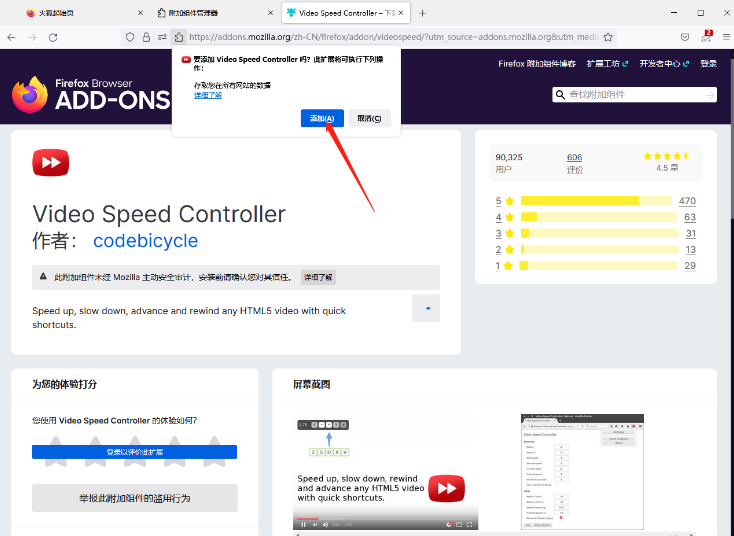
Task: Switch to the add-ons manager tab
Action: point(213,13)
